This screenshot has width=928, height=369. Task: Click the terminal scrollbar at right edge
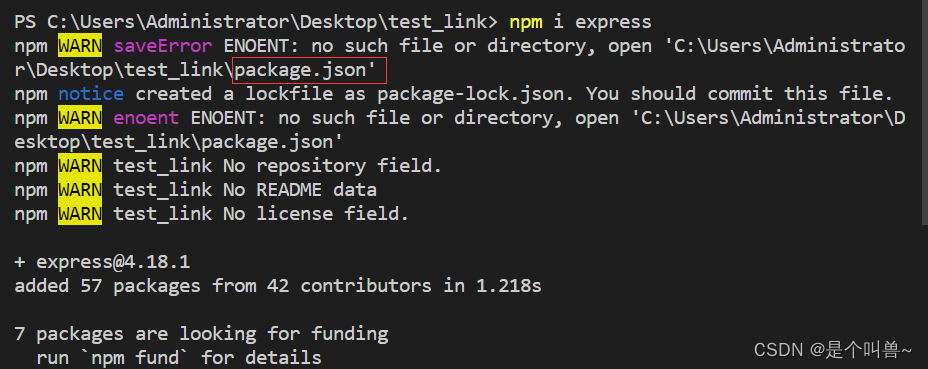925,113
